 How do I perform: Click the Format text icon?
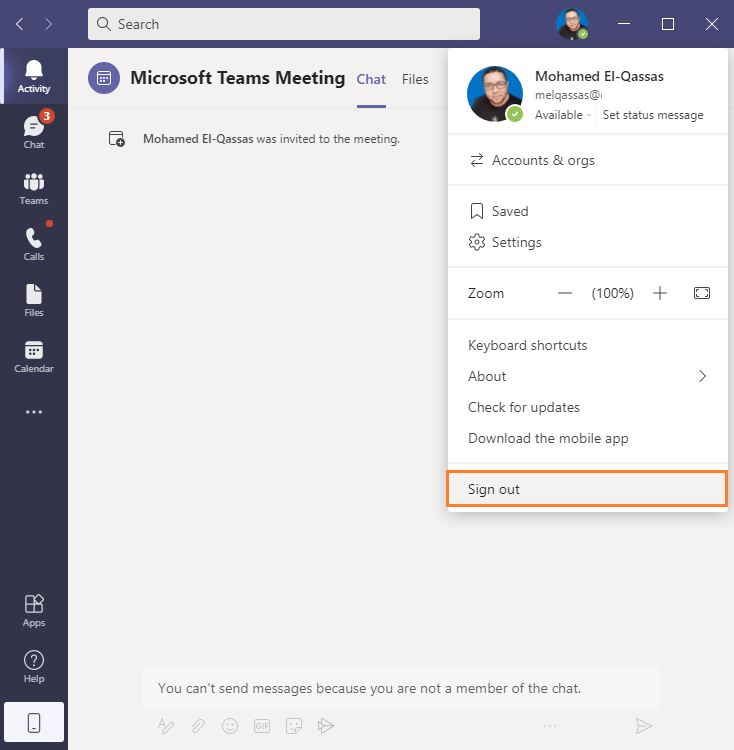[165, 726]
